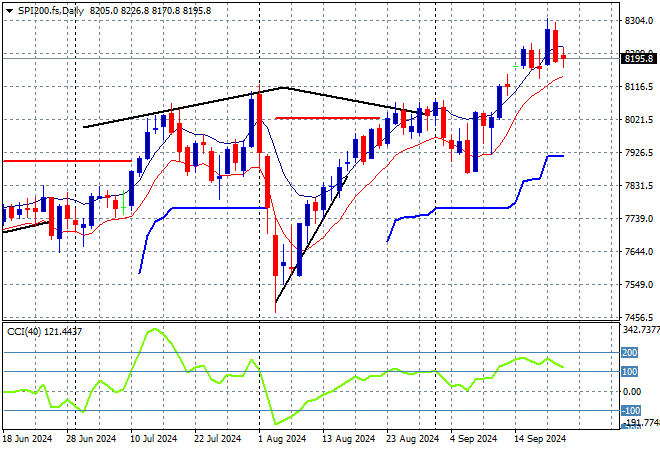
Task: Click the 7549.0 price axis label
Action: tap(639, 285)
